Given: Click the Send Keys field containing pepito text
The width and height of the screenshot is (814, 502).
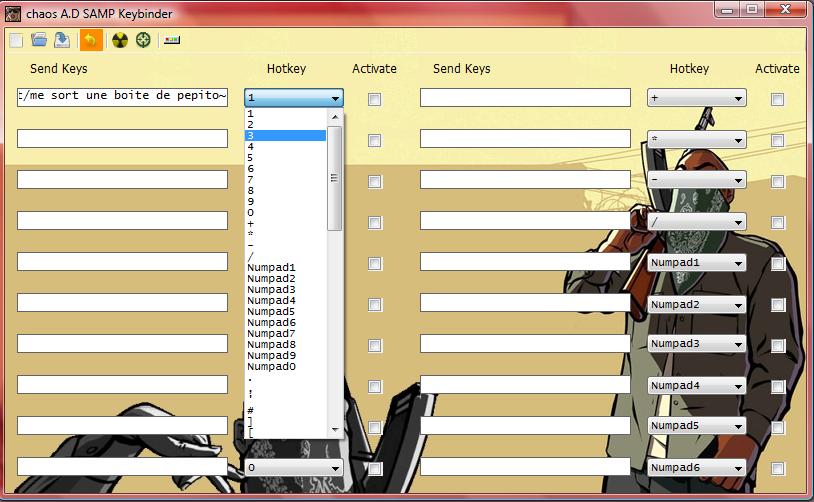Looking at the screenshot, I should (x=123, y=97).
